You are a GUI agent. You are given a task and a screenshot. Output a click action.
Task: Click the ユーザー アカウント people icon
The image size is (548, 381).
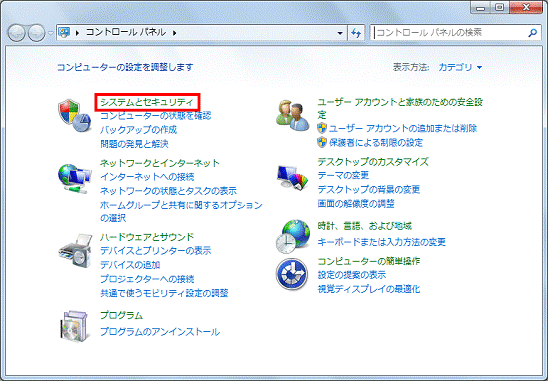coord(293,116)
